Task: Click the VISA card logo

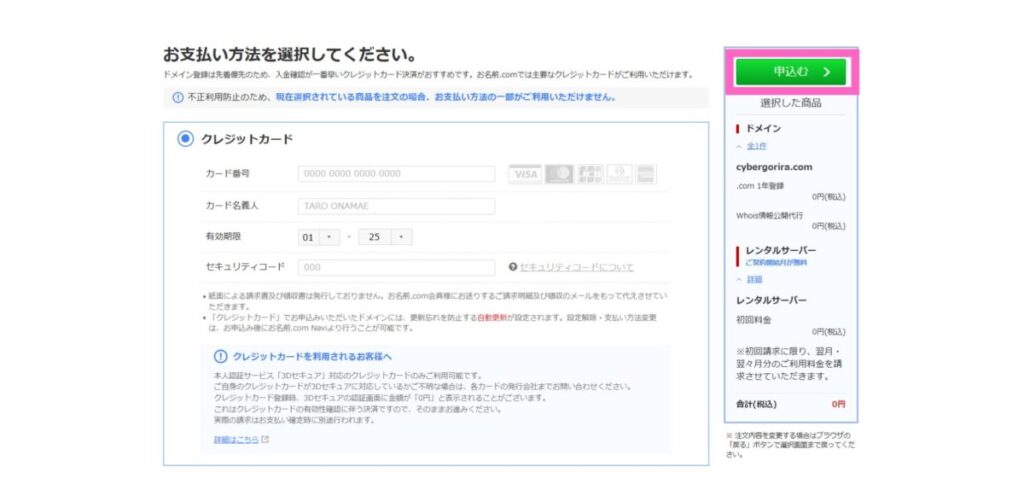Action: pyautogui.click(x=524, y=174)
